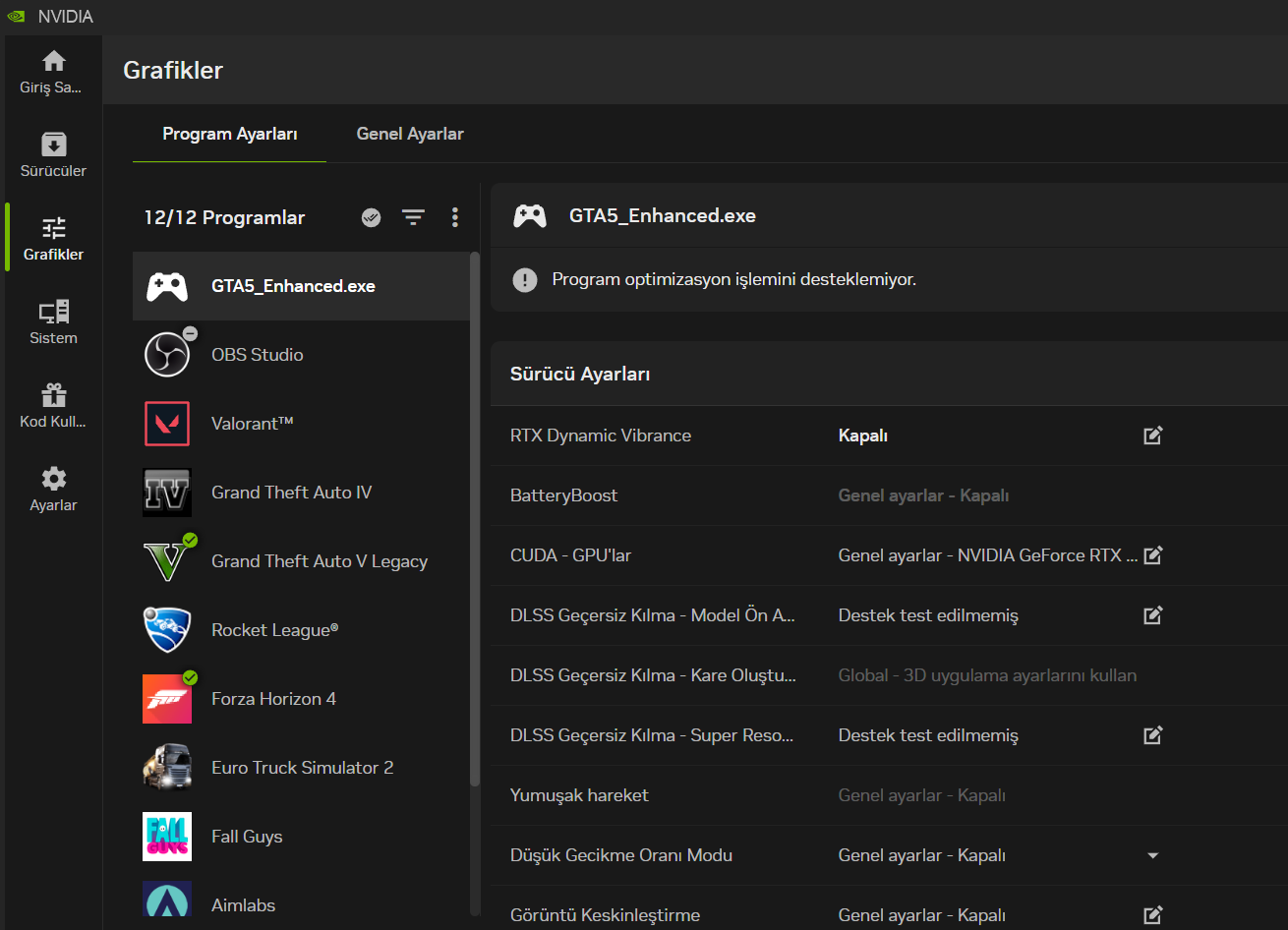The image size is (1288, 930).
Task: Edit the RTX Dynamic Vibrance setting
Action: click(x=1153, y=436)
